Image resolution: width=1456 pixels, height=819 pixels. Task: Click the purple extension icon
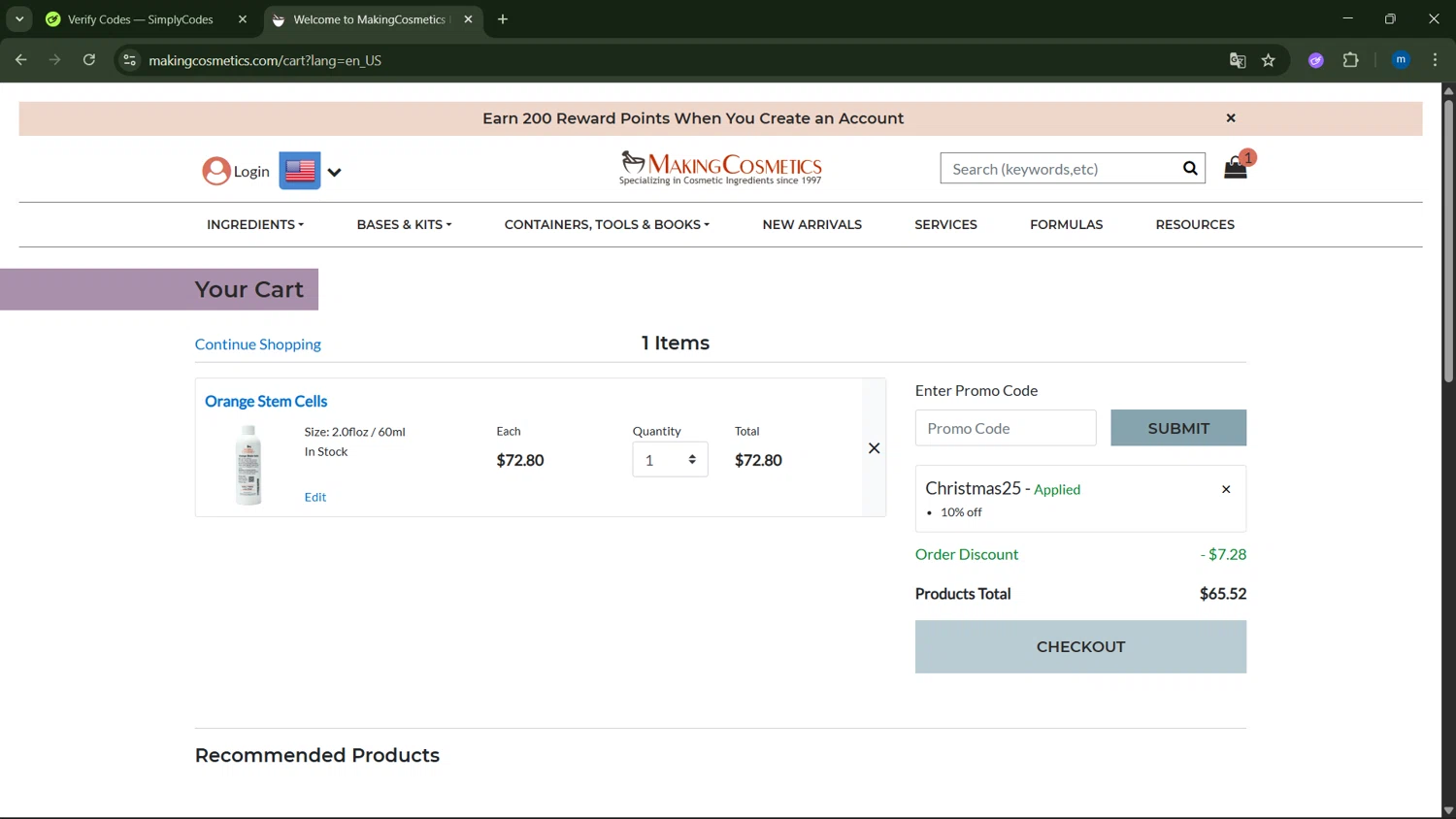click(x=1316, y=60)
